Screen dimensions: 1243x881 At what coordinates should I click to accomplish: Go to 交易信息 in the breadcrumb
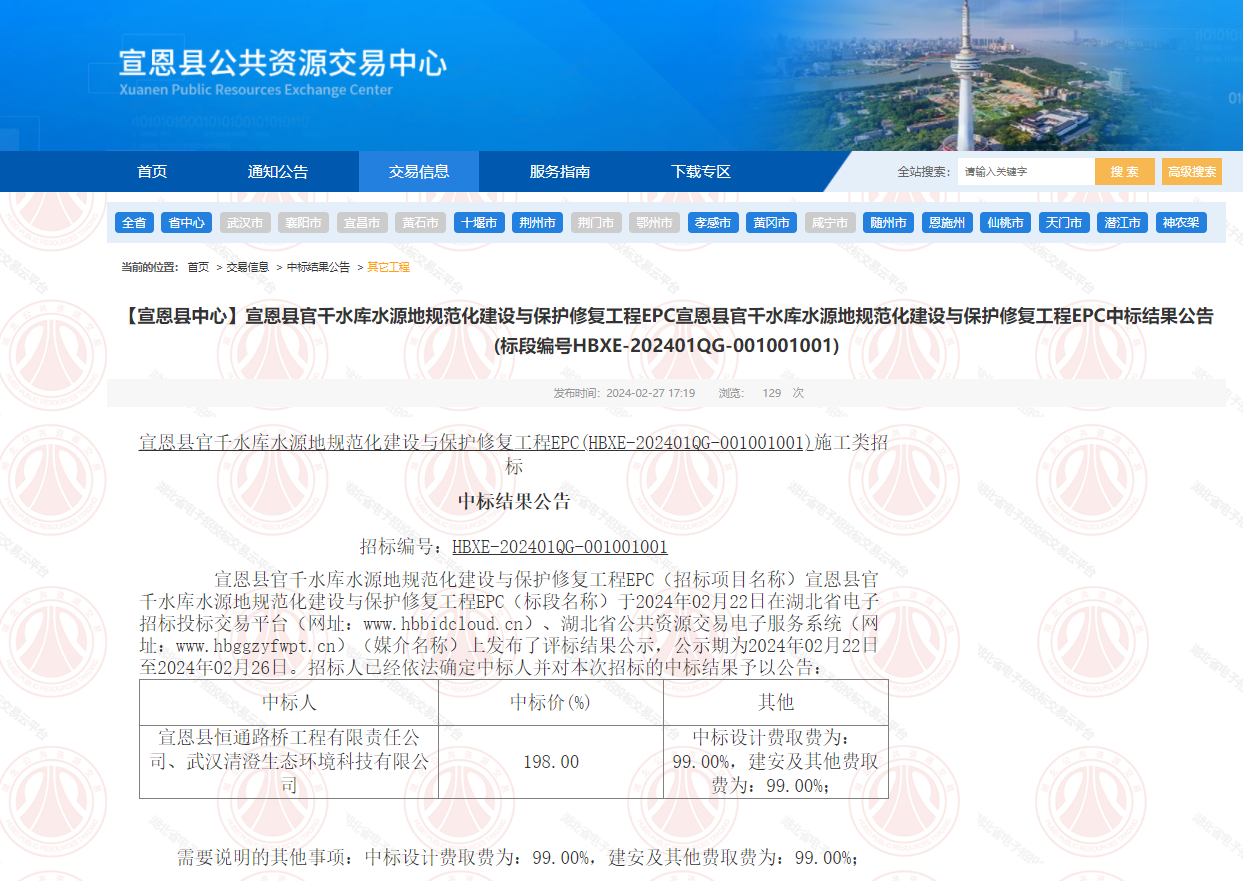(x=247, y=267)
